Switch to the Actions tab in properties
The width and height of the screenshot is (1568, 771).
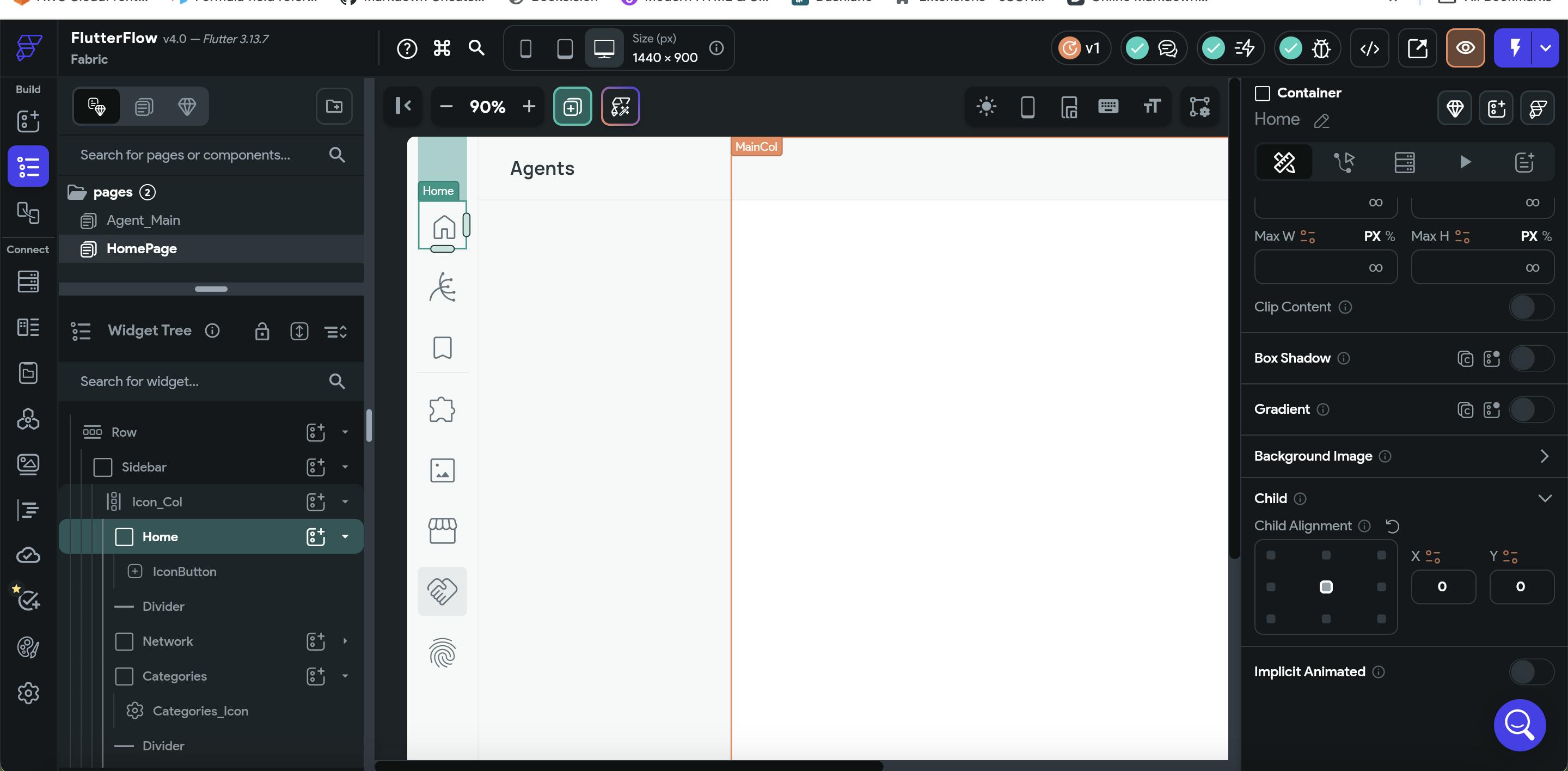pos(1345,162)
